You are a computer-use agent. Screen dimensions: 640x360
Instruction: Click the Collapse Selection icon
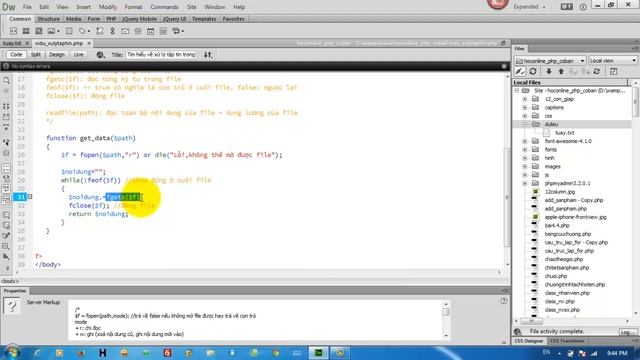click(x=6, y=117)
